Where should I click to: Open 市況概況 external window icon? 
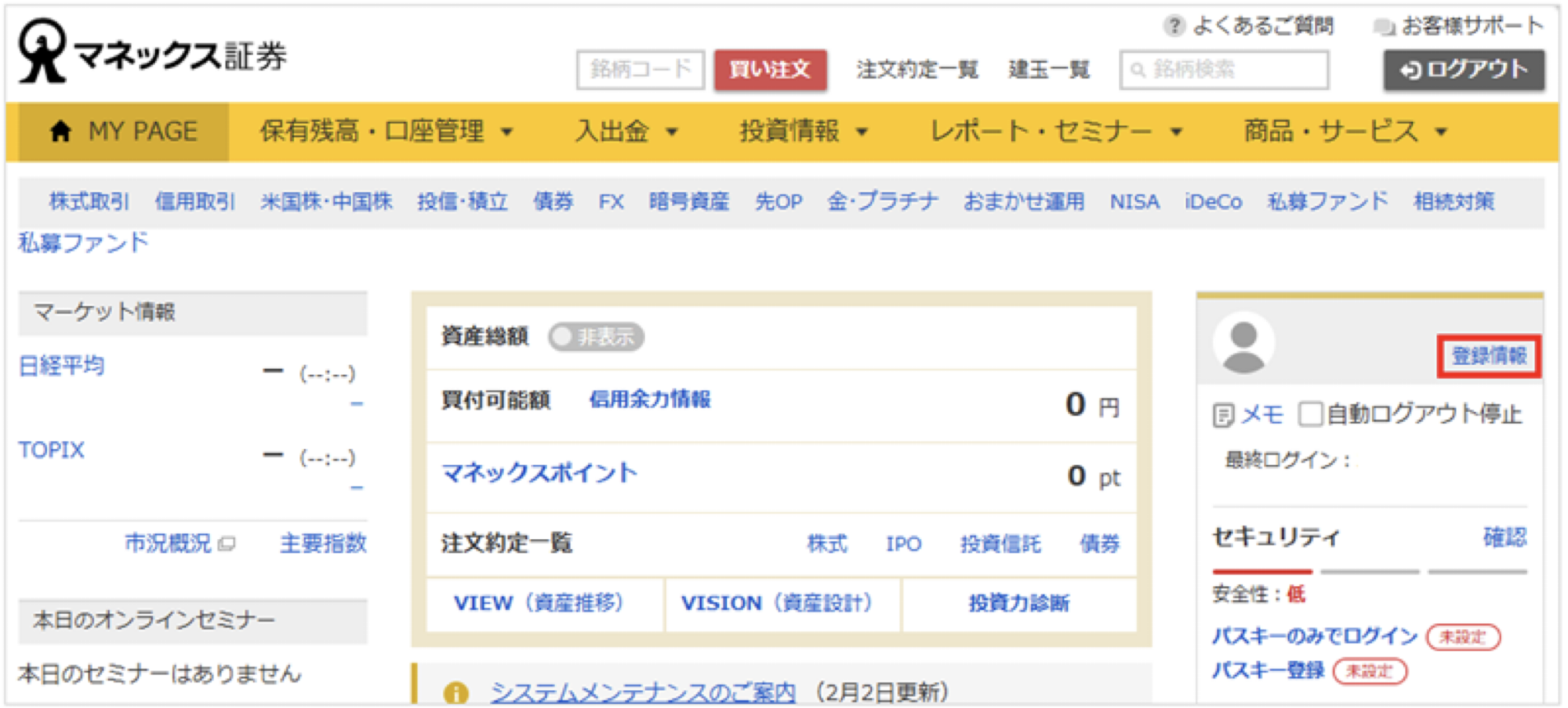click(226, 544)
